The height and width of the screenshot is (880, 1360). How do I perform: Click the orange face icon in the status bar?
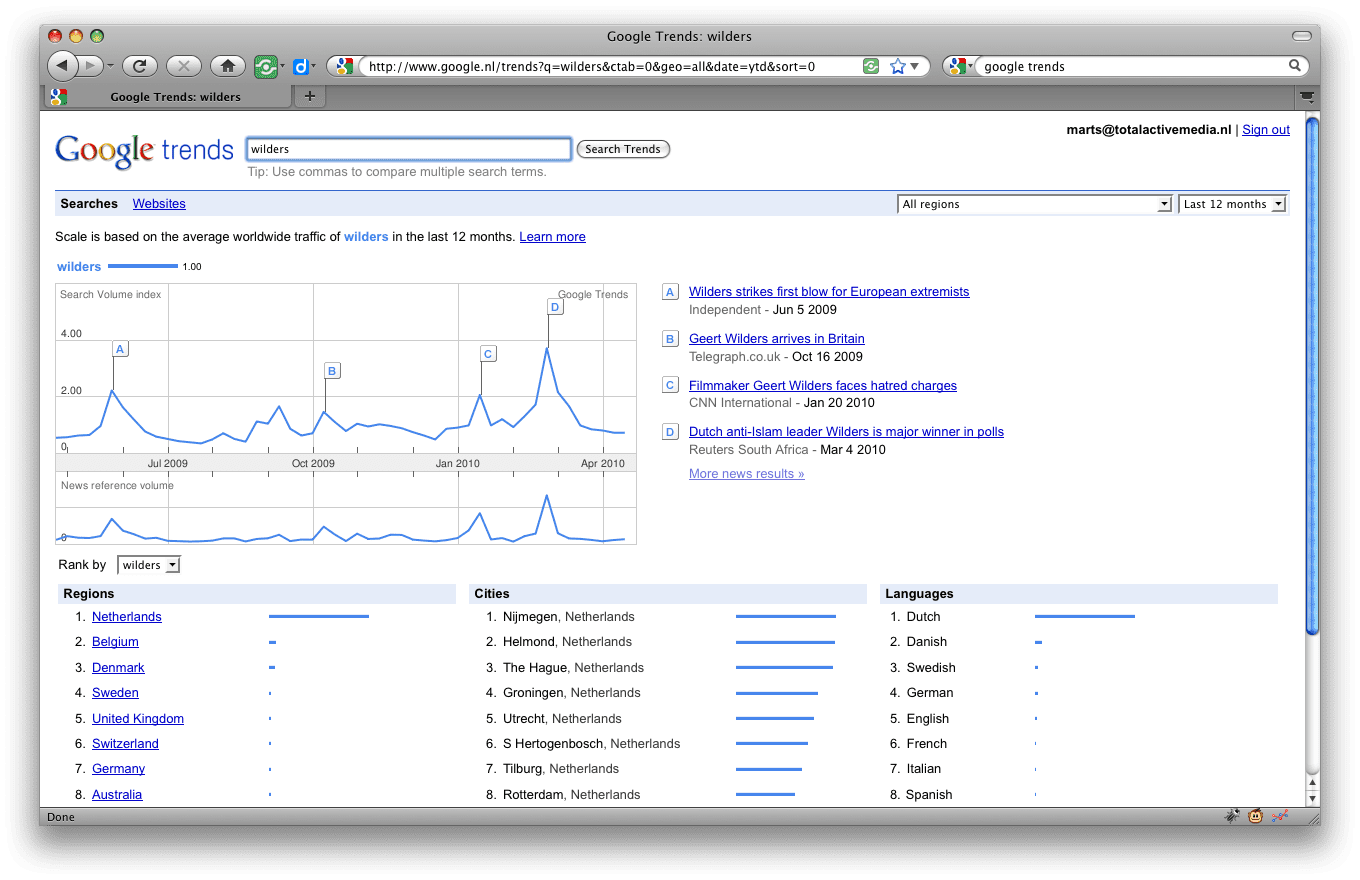pos(1255,816)
